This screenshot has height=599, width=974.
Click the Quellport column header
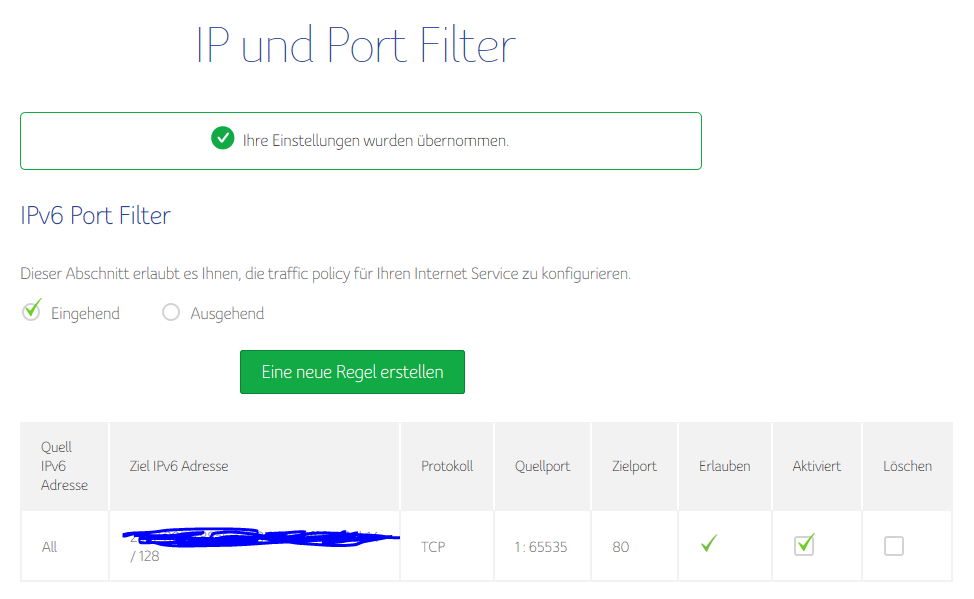click(543, 466)
